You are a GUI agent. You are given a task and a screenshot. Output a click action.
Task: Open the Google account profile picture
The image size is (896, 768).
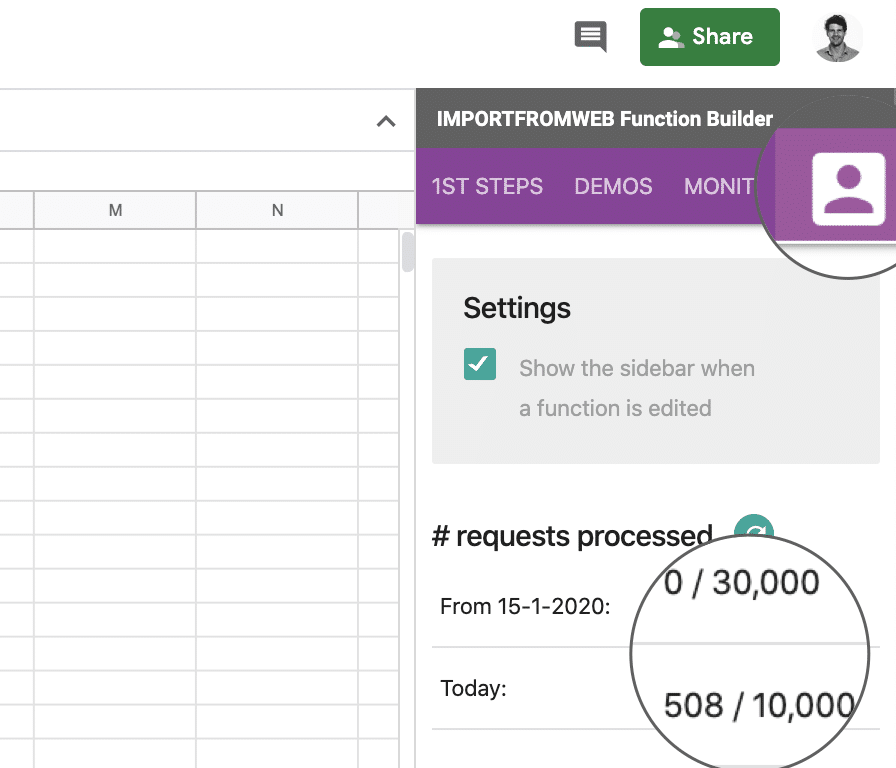[837, 37]
